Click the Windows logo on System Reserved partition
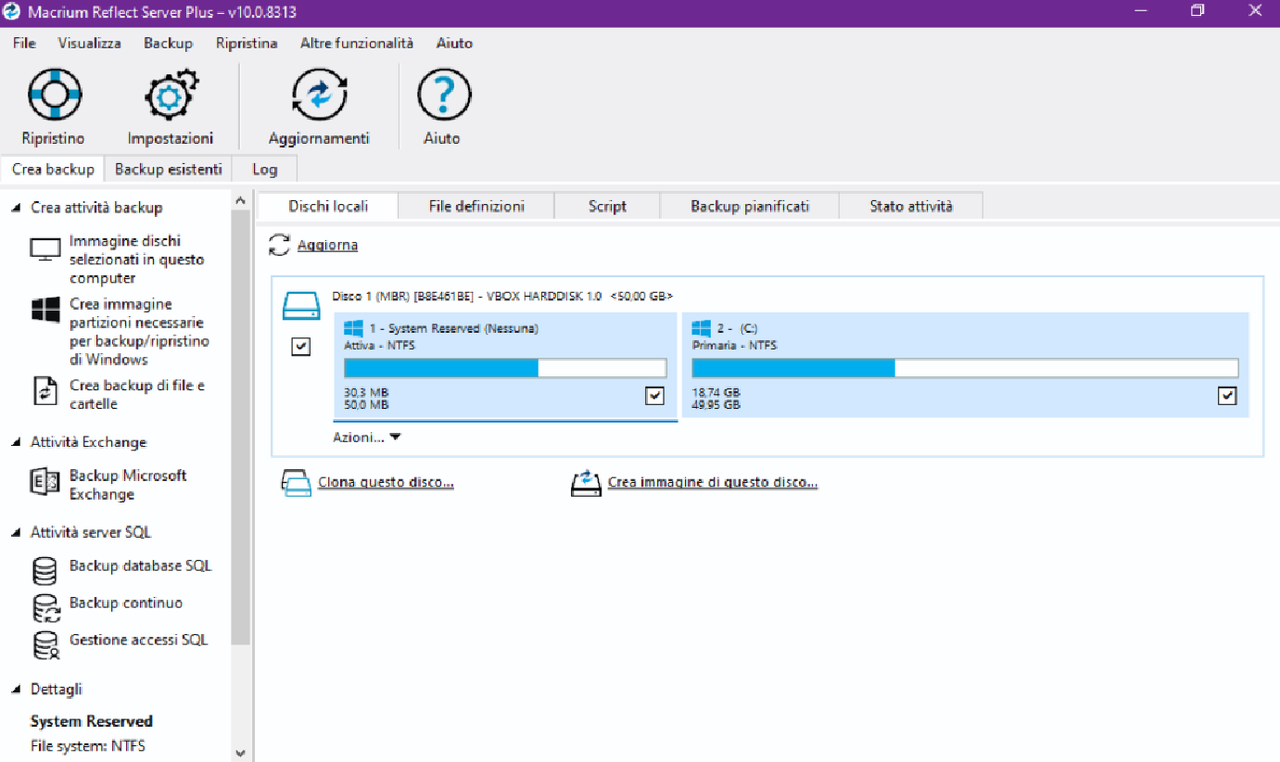The width and height of the screenshot is (1280, 762). (x=353, y=328)
